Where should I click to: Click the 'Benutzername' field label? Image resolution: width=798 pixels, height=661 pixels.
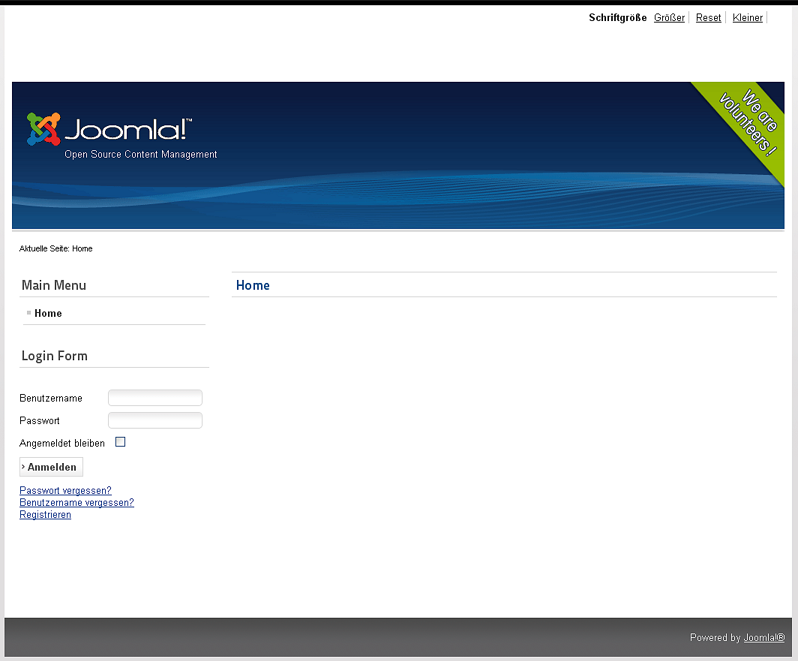(51, 398)
